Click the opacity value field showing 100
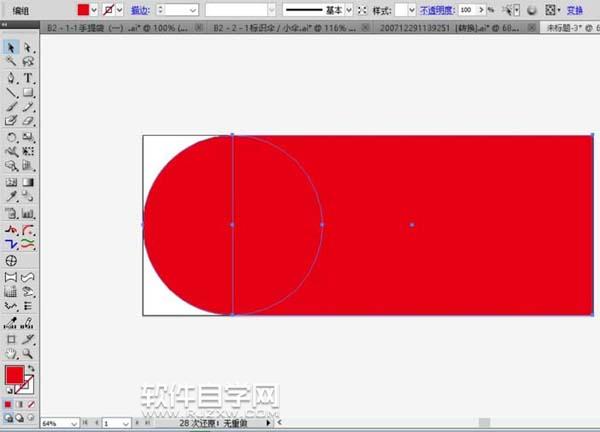 pos(466,9)
